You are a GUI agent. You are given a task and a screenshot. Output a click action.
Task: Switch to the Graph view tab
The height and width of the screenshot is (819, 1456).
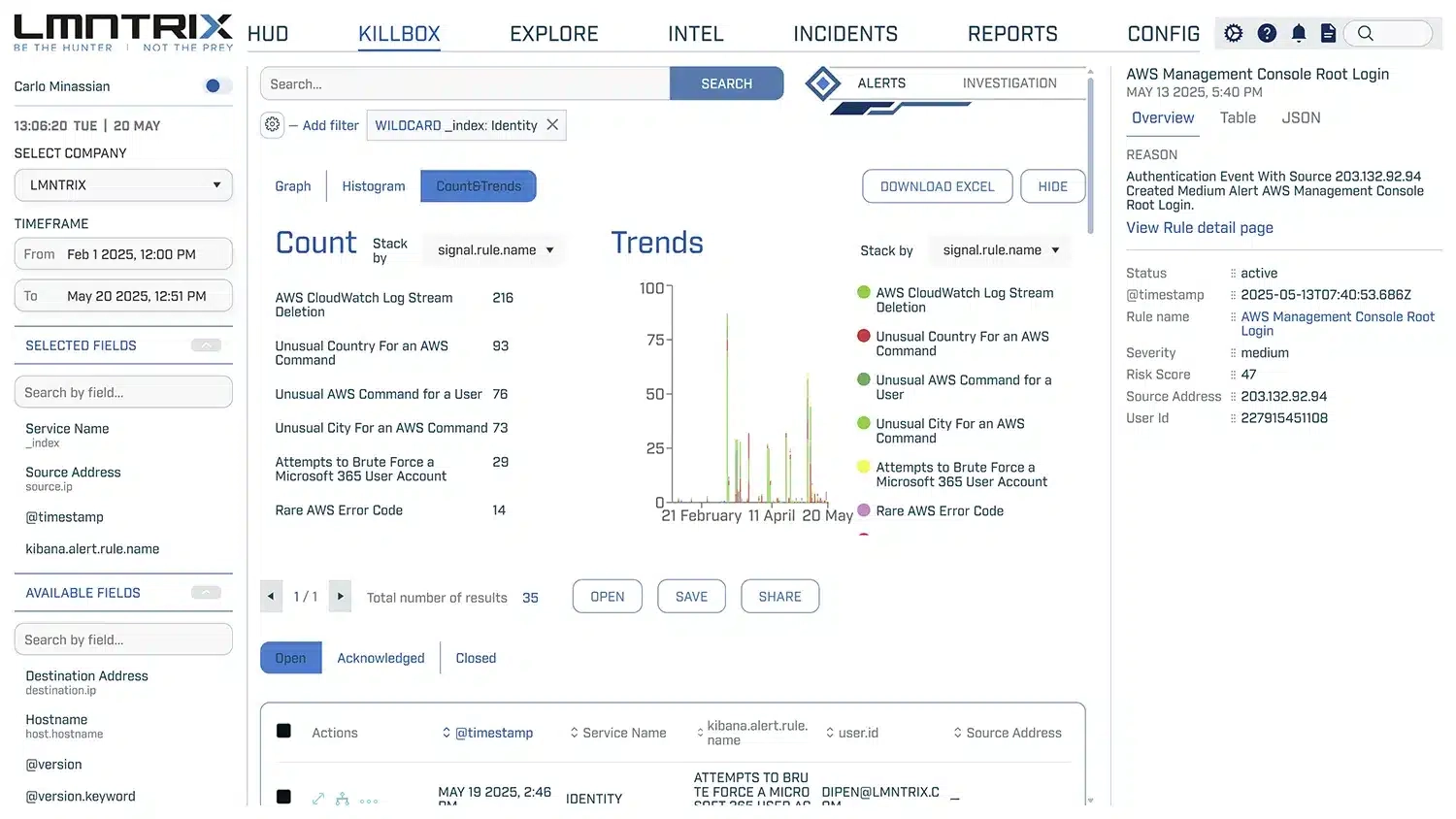[x=293, y=186]
